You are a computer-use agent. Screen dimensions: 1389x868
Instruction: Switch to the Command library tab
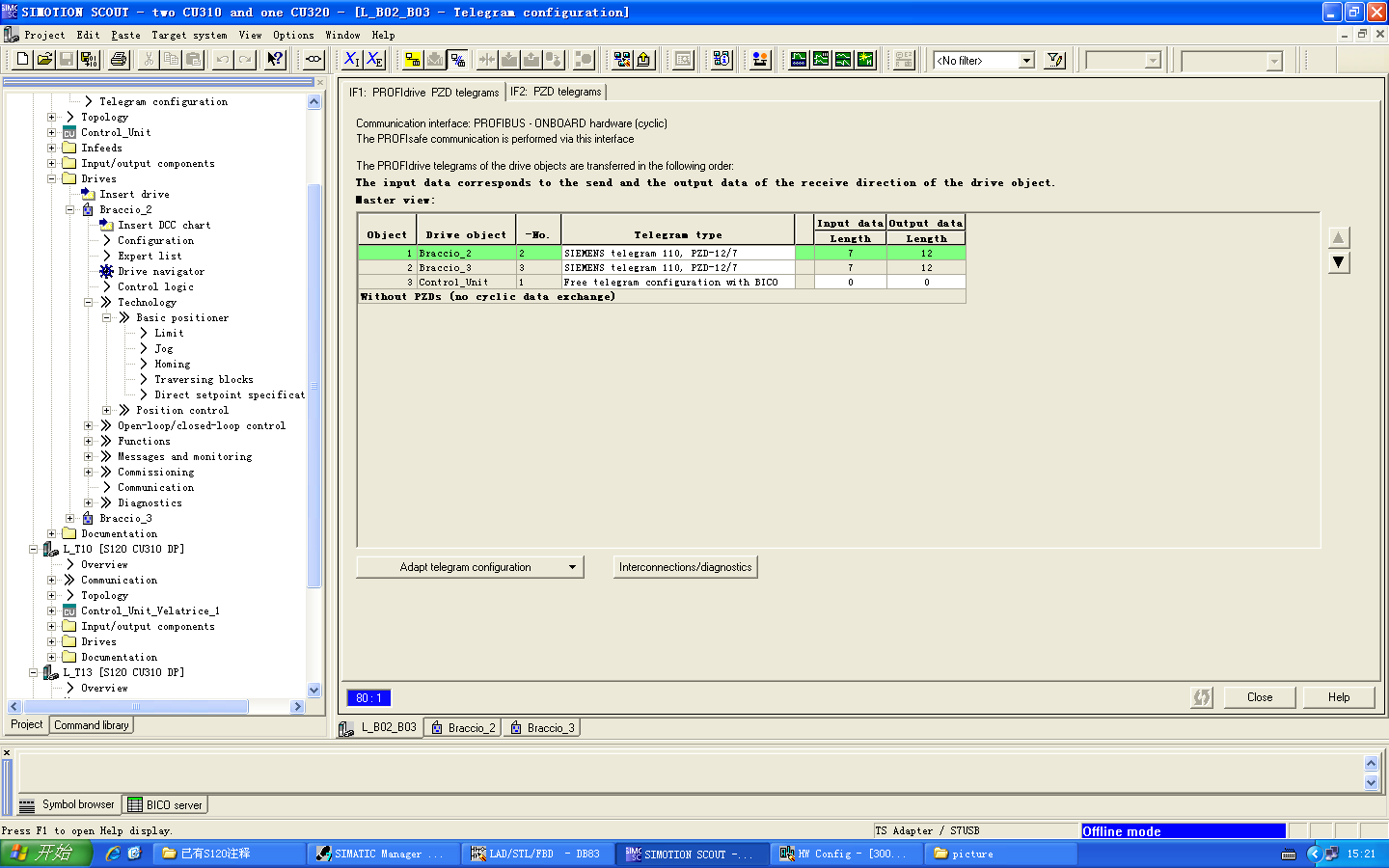92,725
